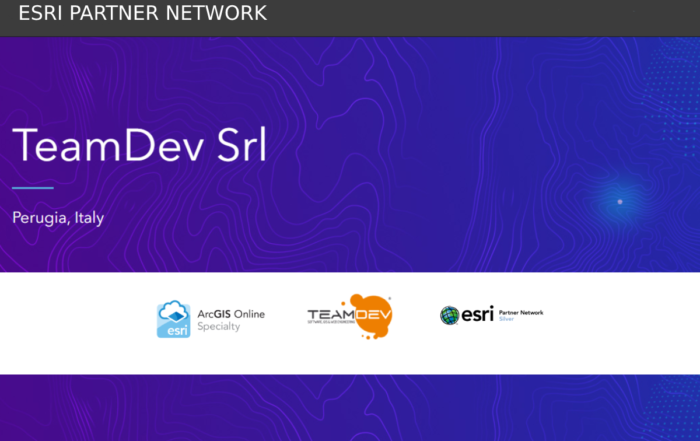700x441 pixels.
Task: Click the TeamDev Srl company heading
Action: coord(139,145)
